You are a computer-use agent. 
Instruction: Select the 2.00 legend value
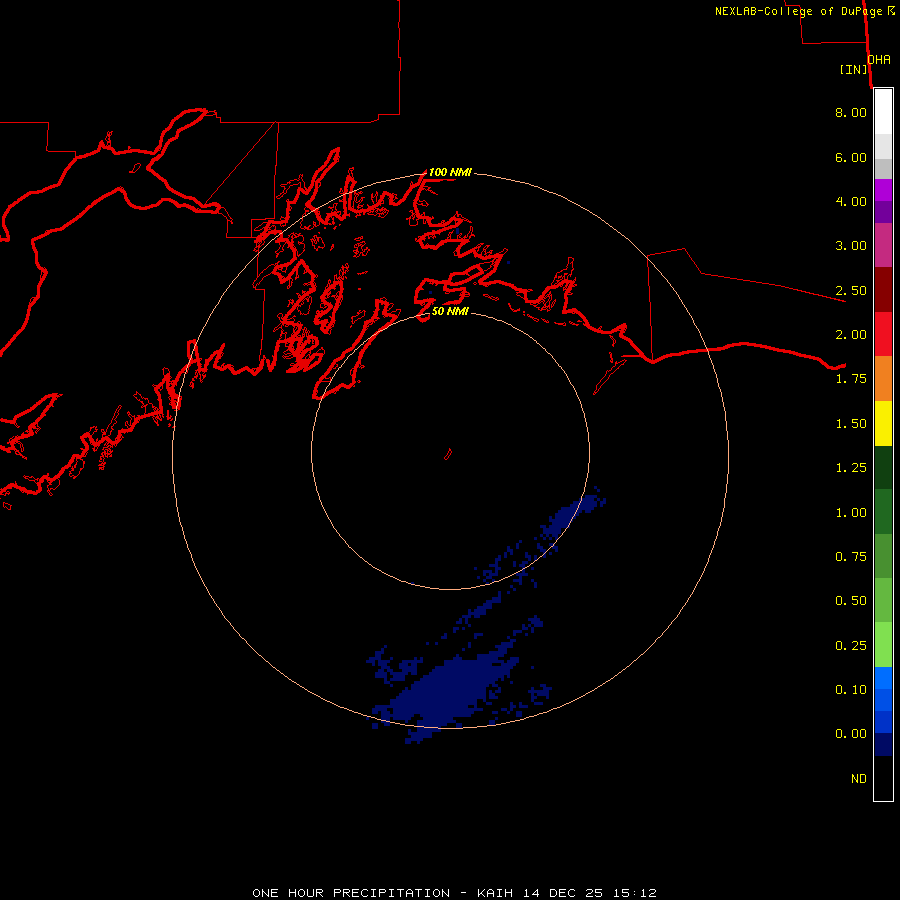[x=851, y=335]
